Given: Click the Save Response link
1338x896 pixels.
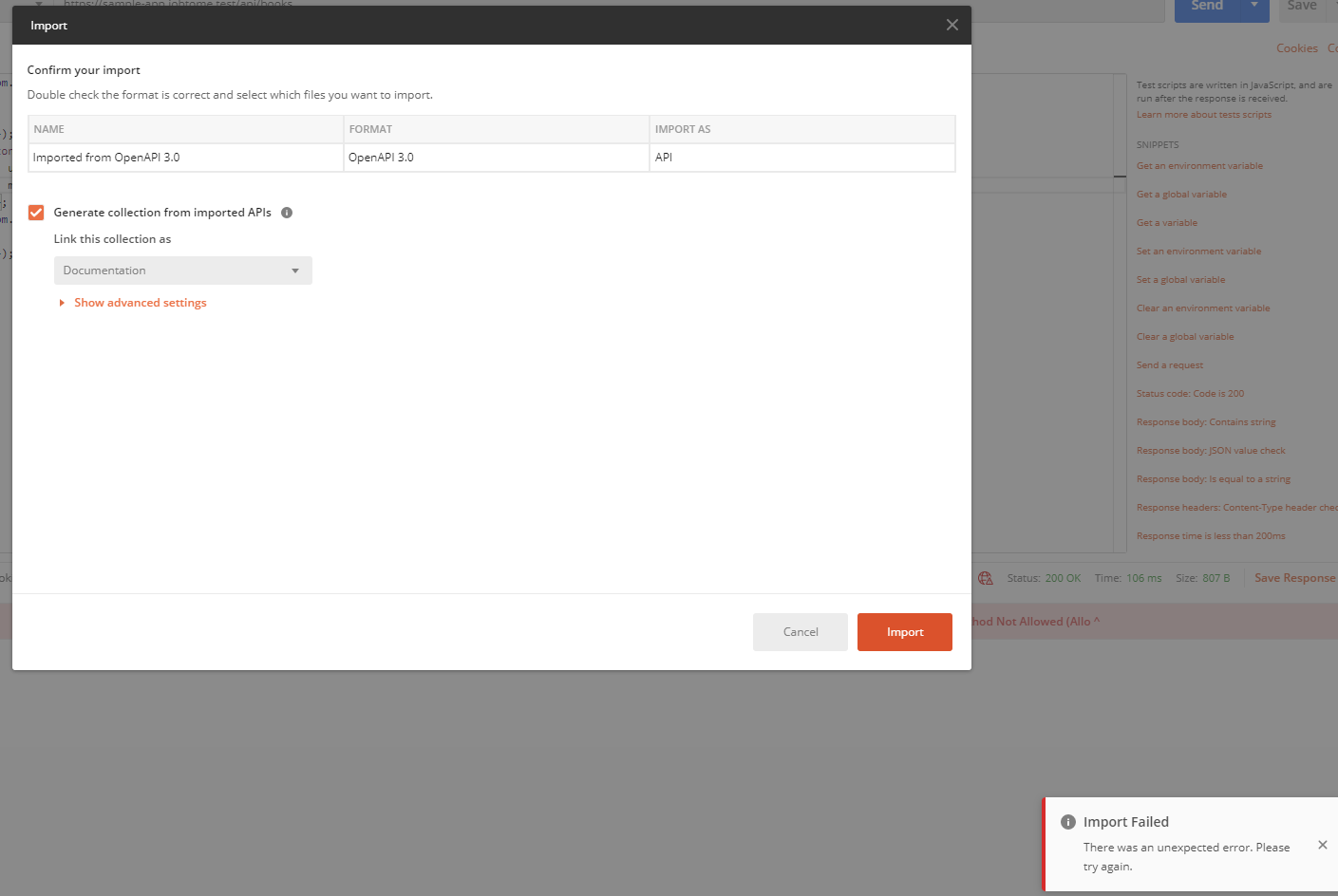Looking at the screenshot, I should tap(1293, 577).
